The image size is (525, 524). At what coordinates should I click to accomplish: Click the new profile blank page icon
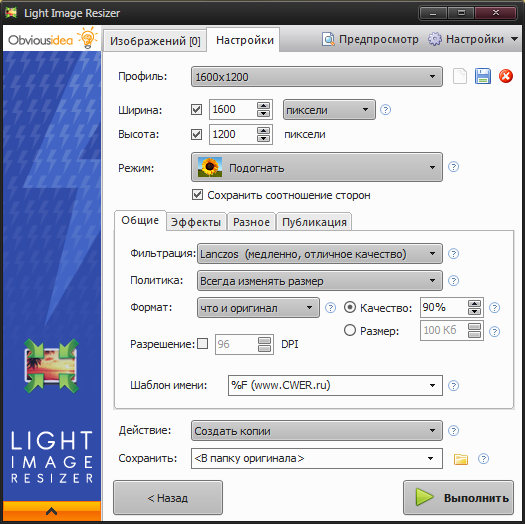(x=460, y=76)
